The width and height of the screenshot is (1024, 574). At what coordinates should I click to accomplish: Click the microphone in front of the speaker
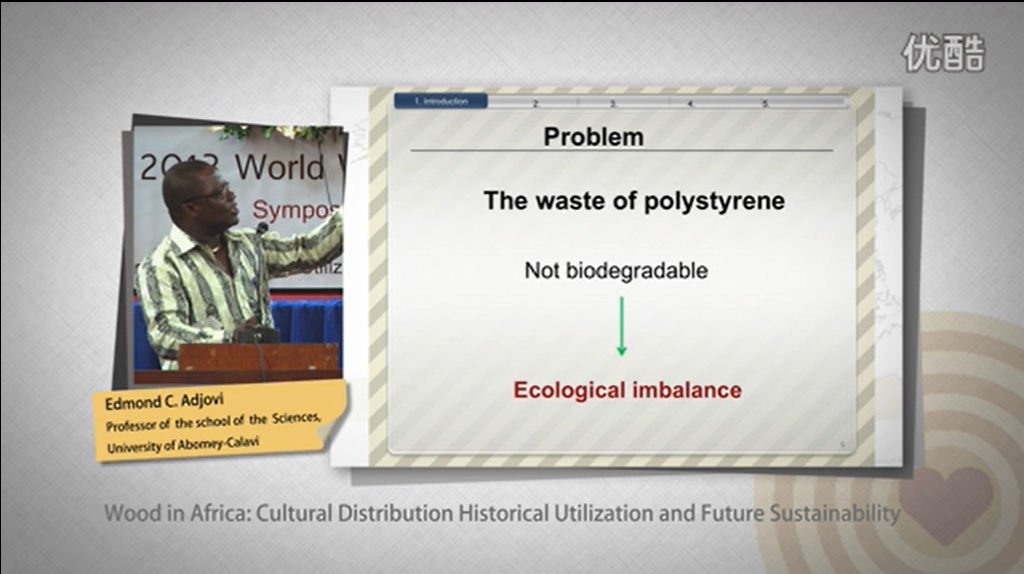(x=262, y=229)
